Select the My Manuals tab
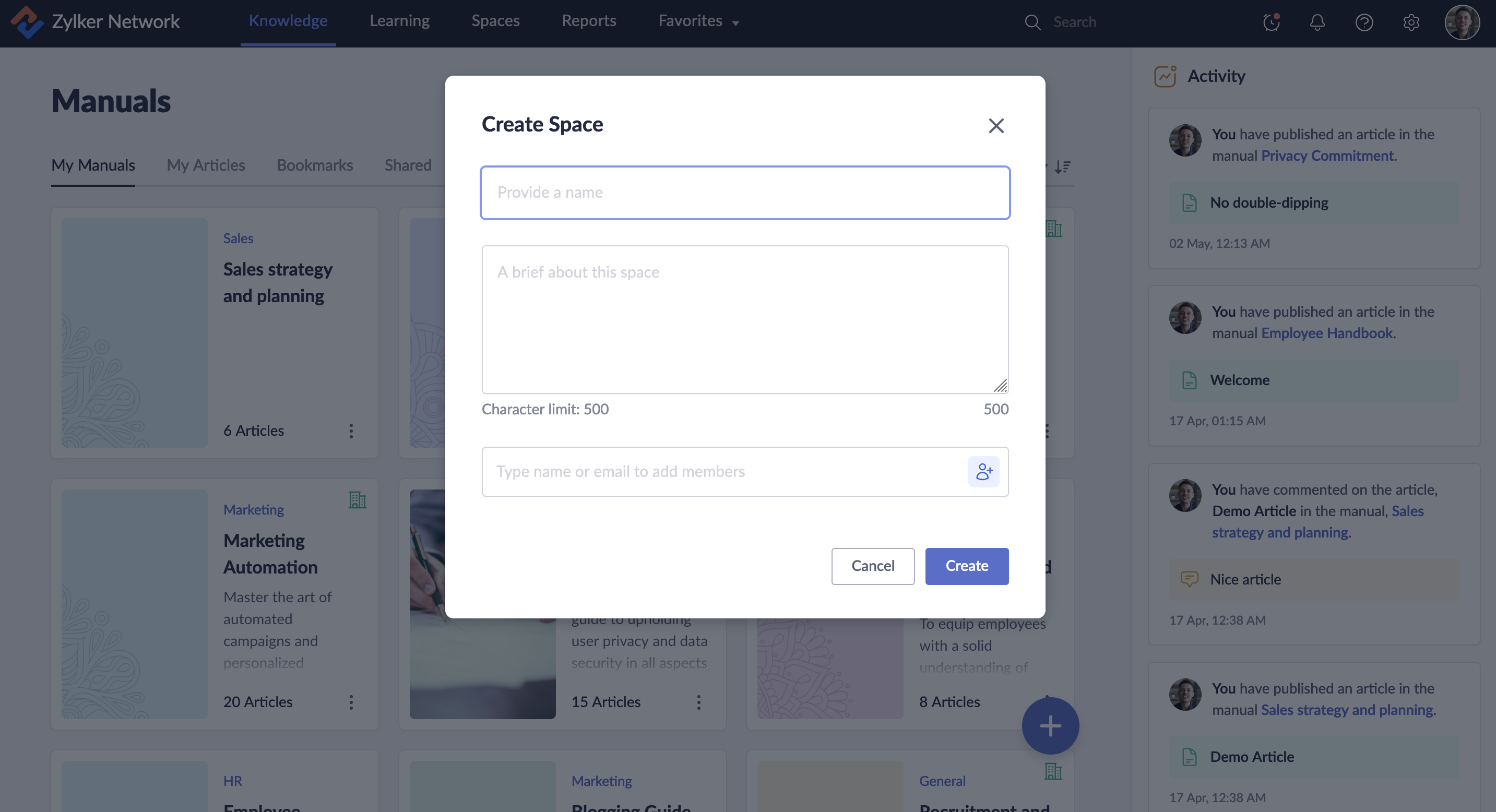1496x812 pixels. tap(93, 165)
